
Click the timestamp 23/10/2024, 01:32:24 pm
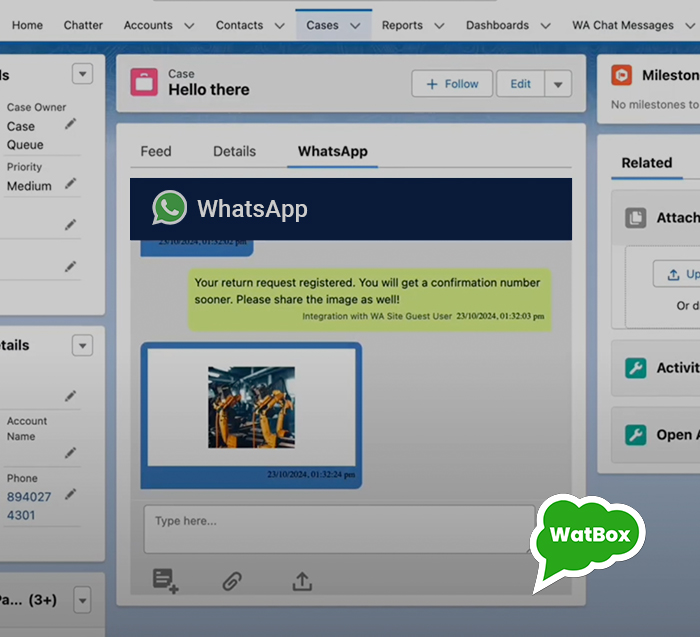(x=311, y=474)
